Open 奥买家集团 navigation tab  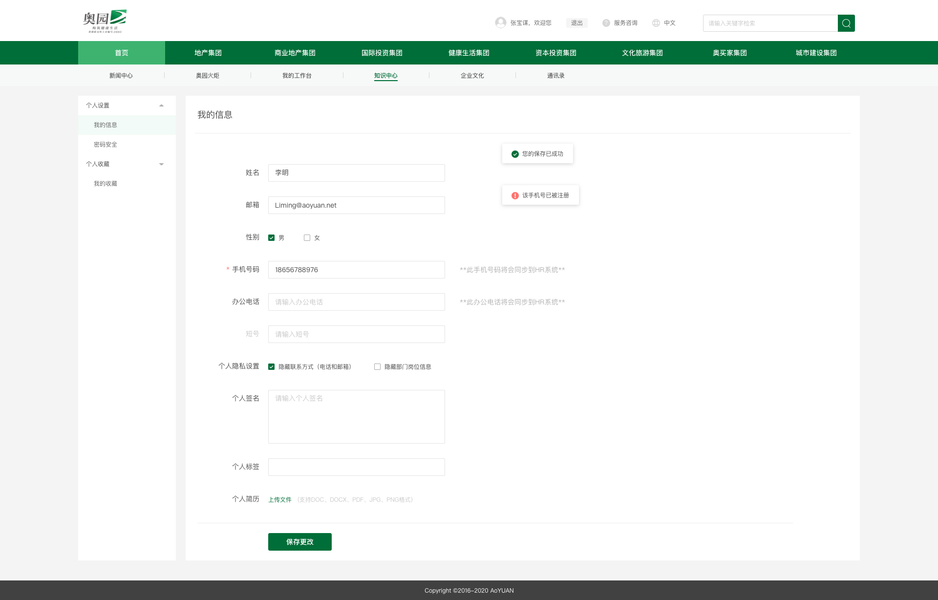[730, 53]
